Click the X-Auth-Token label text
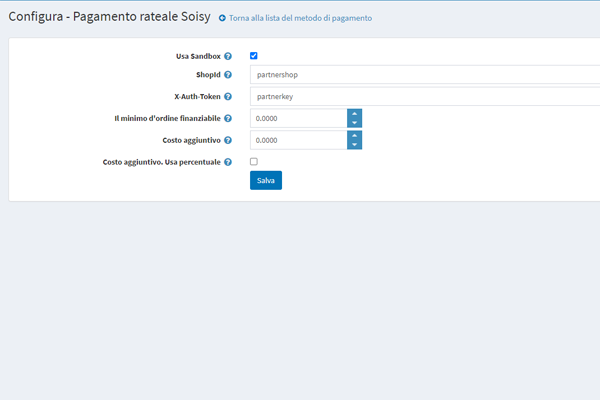This screenshot has width=600, height=400. [197, 96]
